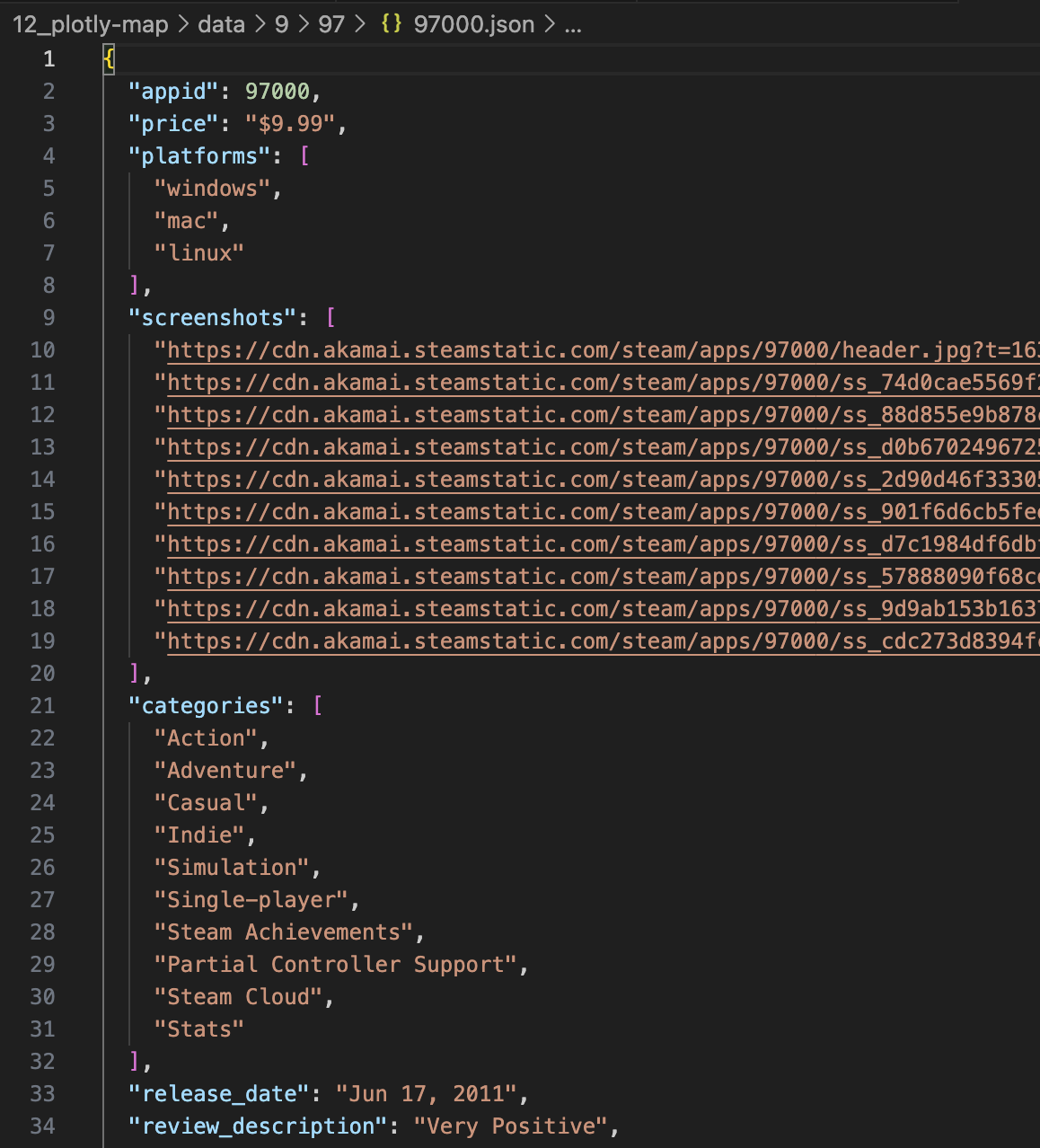Open 12_plotly-map folder in breadcrumb
The height and width of the screenshot is (1148, 1040).
[91, 24]
